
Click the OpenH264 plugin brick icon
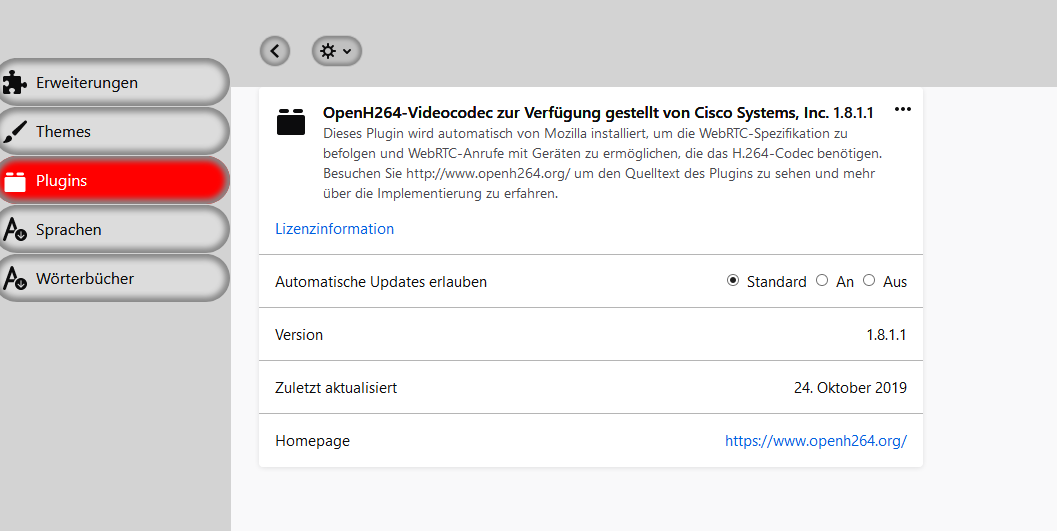291,122
